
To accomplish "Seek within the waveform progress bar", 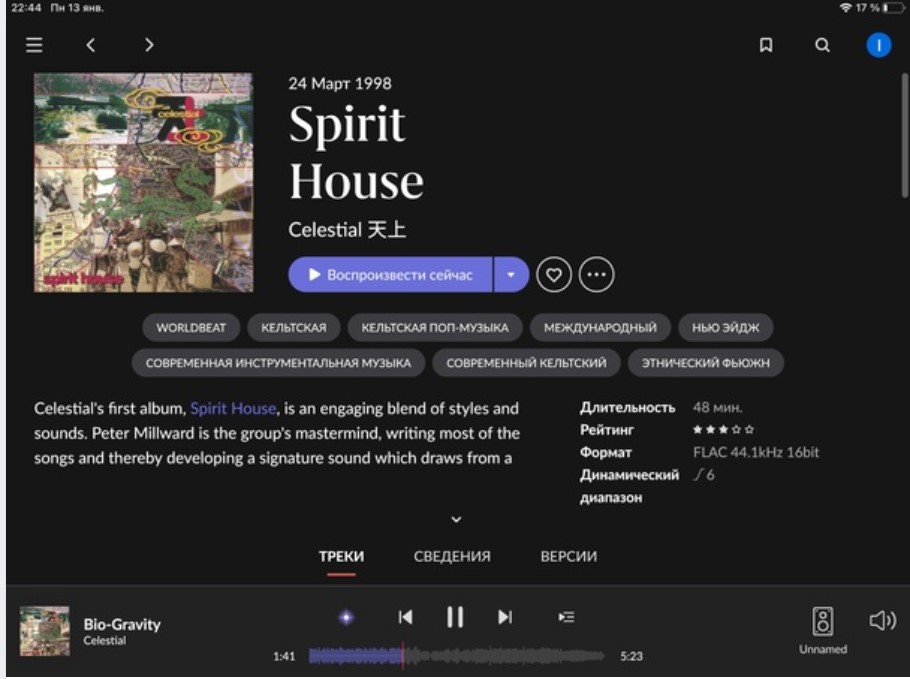I will click(x=456, y=656).
